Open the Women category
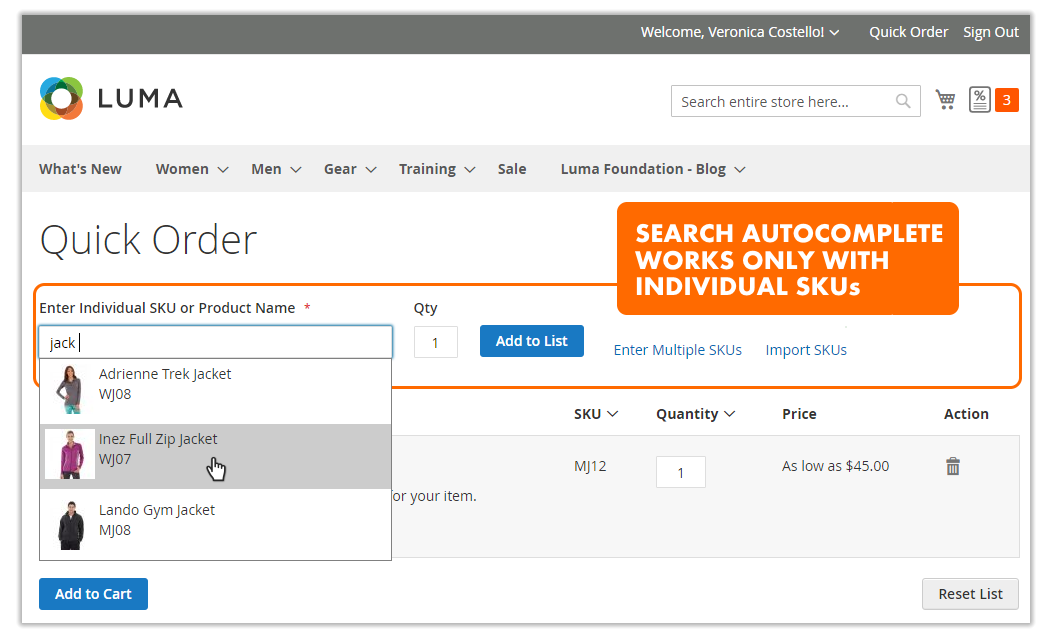 click(x=182, y=169)
